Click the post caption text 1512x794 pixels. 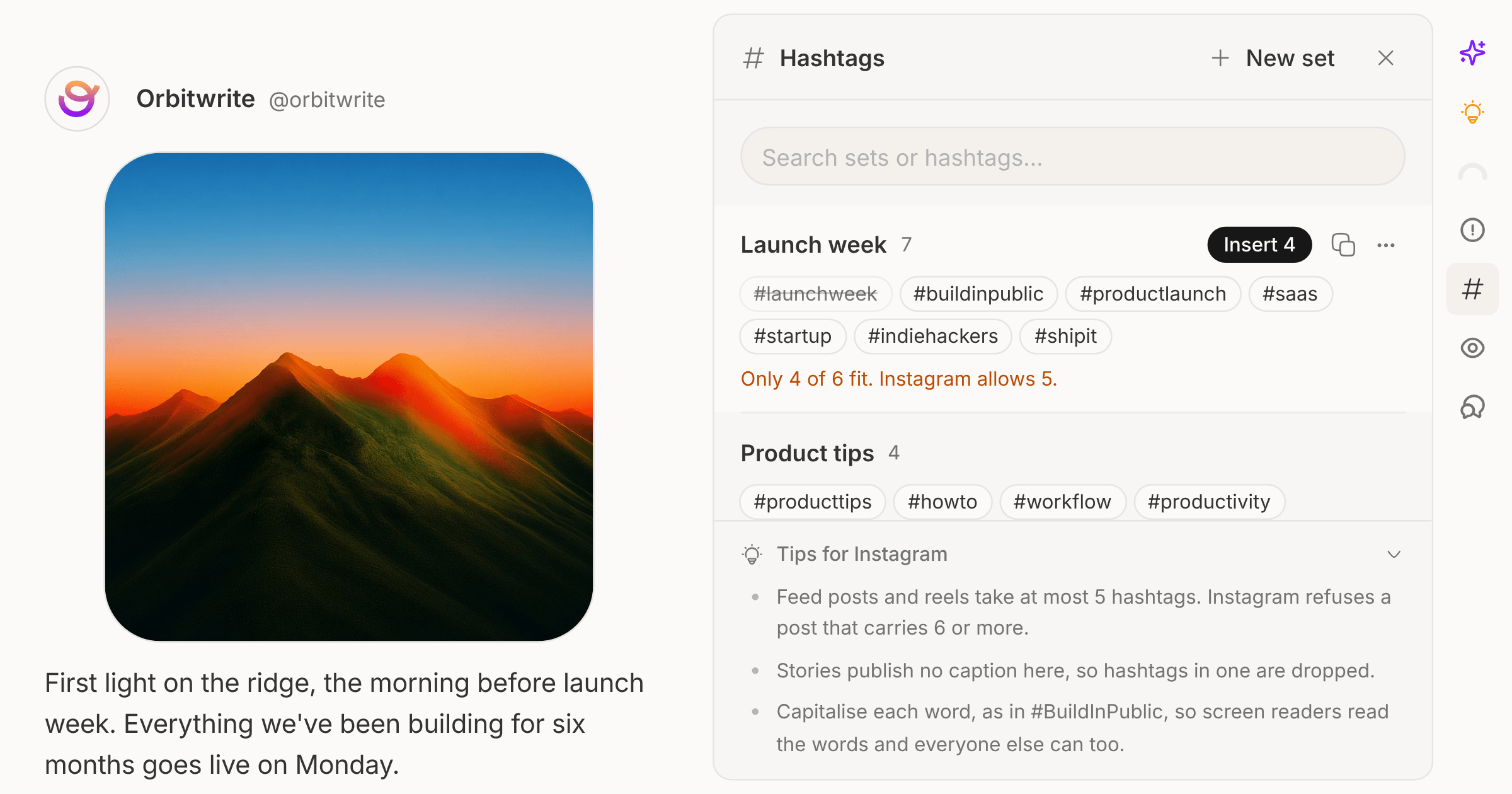(344, 723)
